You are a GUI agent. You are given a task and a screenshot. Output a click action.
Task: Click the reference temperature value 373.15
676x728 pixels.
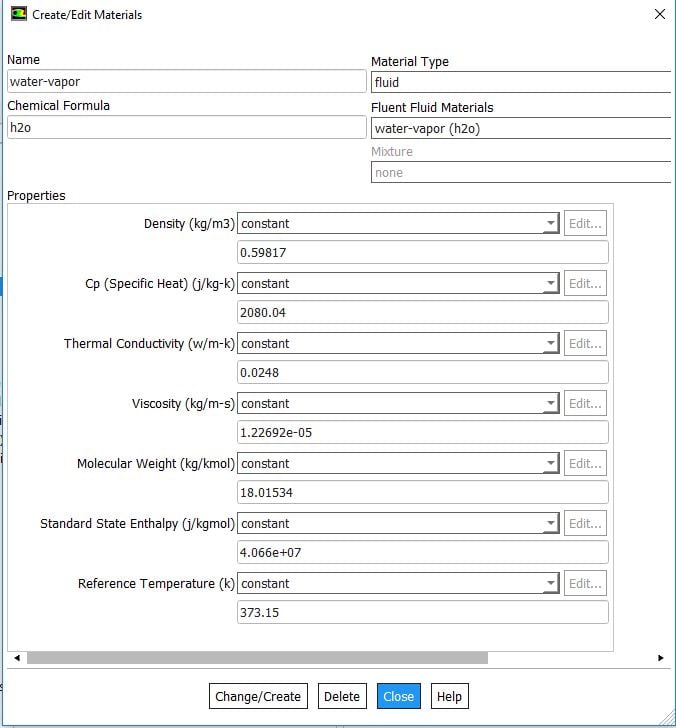[x=422, y=612]
